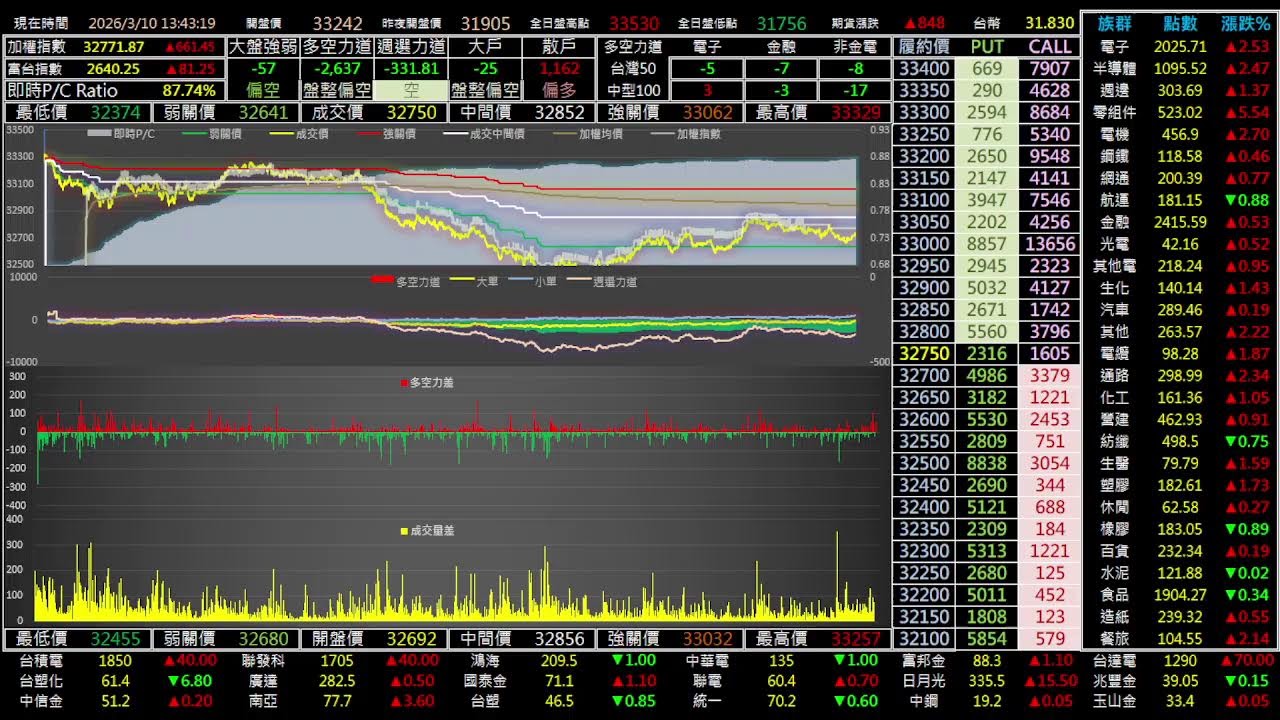Select the 餐旅 sector row
The image size is (1280, 720).
[1181, 638]
